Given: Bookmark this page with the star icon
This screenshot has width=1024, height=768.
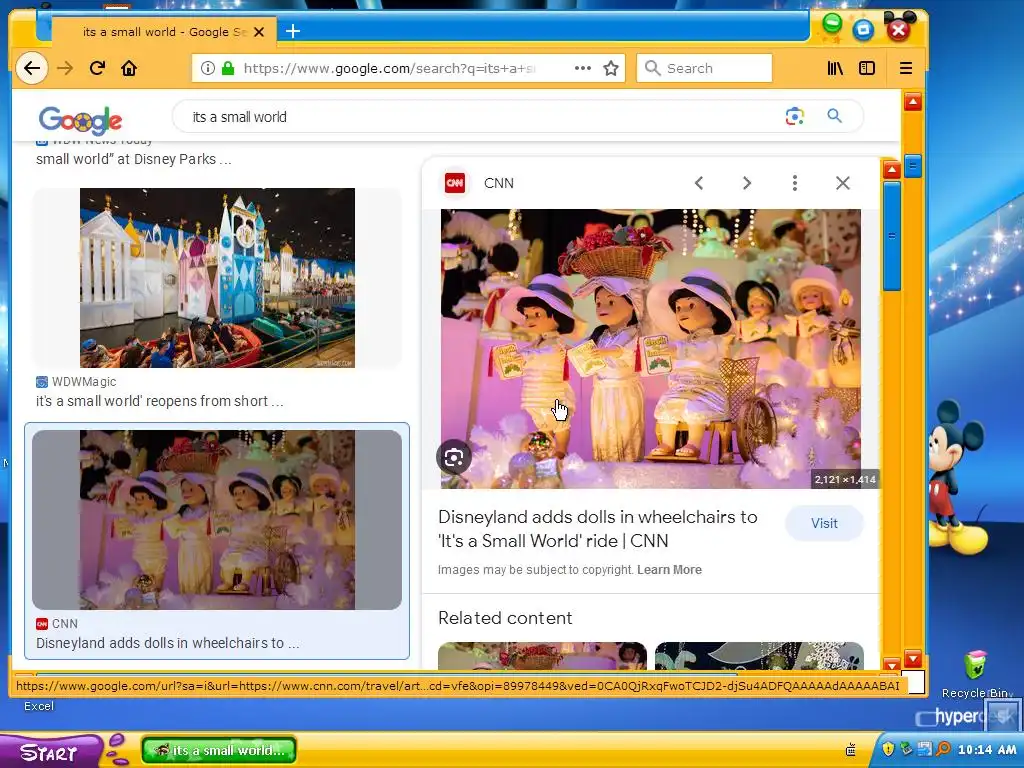Looking at the screenshot, I should click(x=611, y=68).
